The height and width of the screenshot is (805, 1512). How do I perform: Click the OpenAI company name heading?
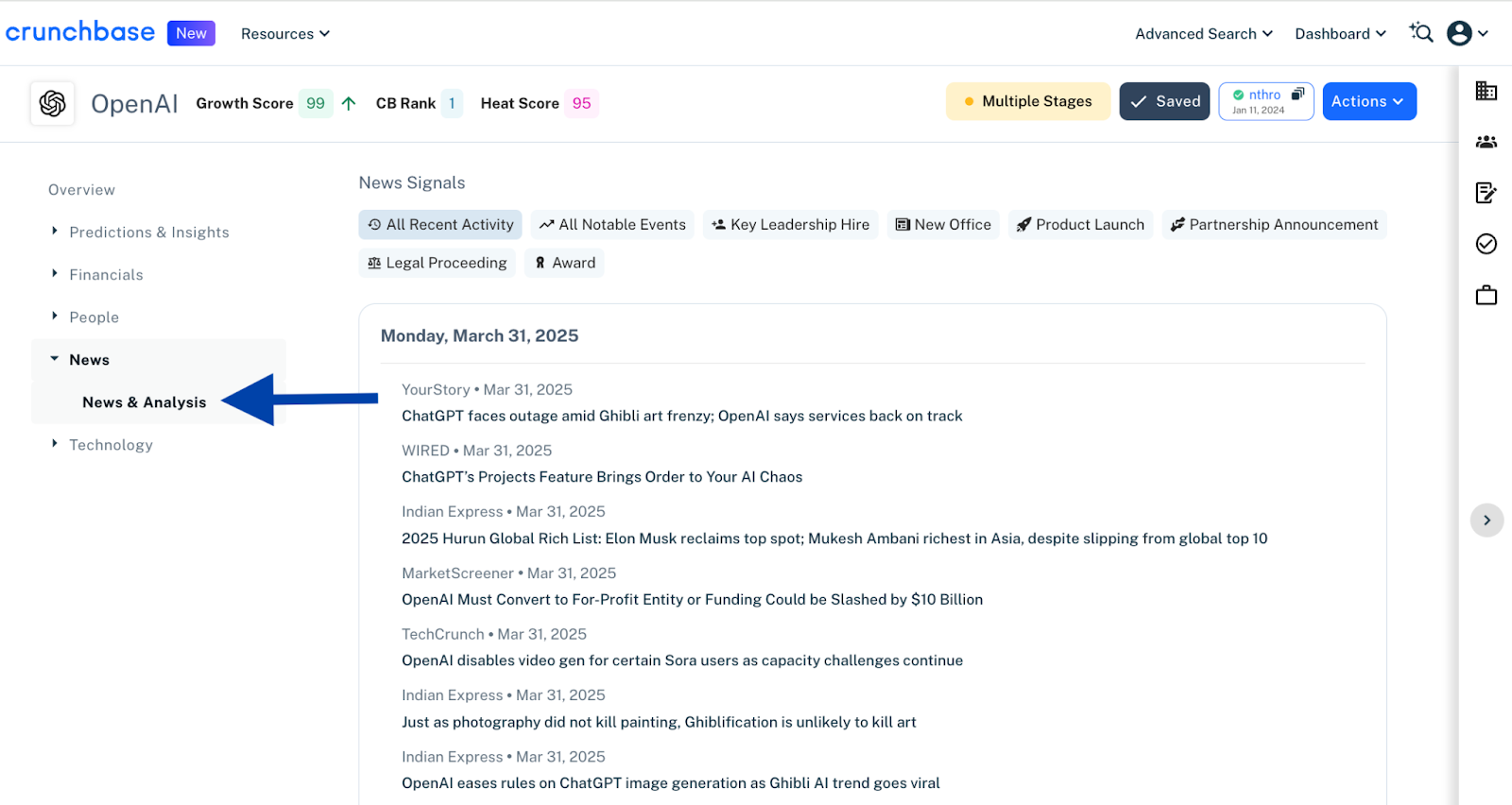point(134,104)
